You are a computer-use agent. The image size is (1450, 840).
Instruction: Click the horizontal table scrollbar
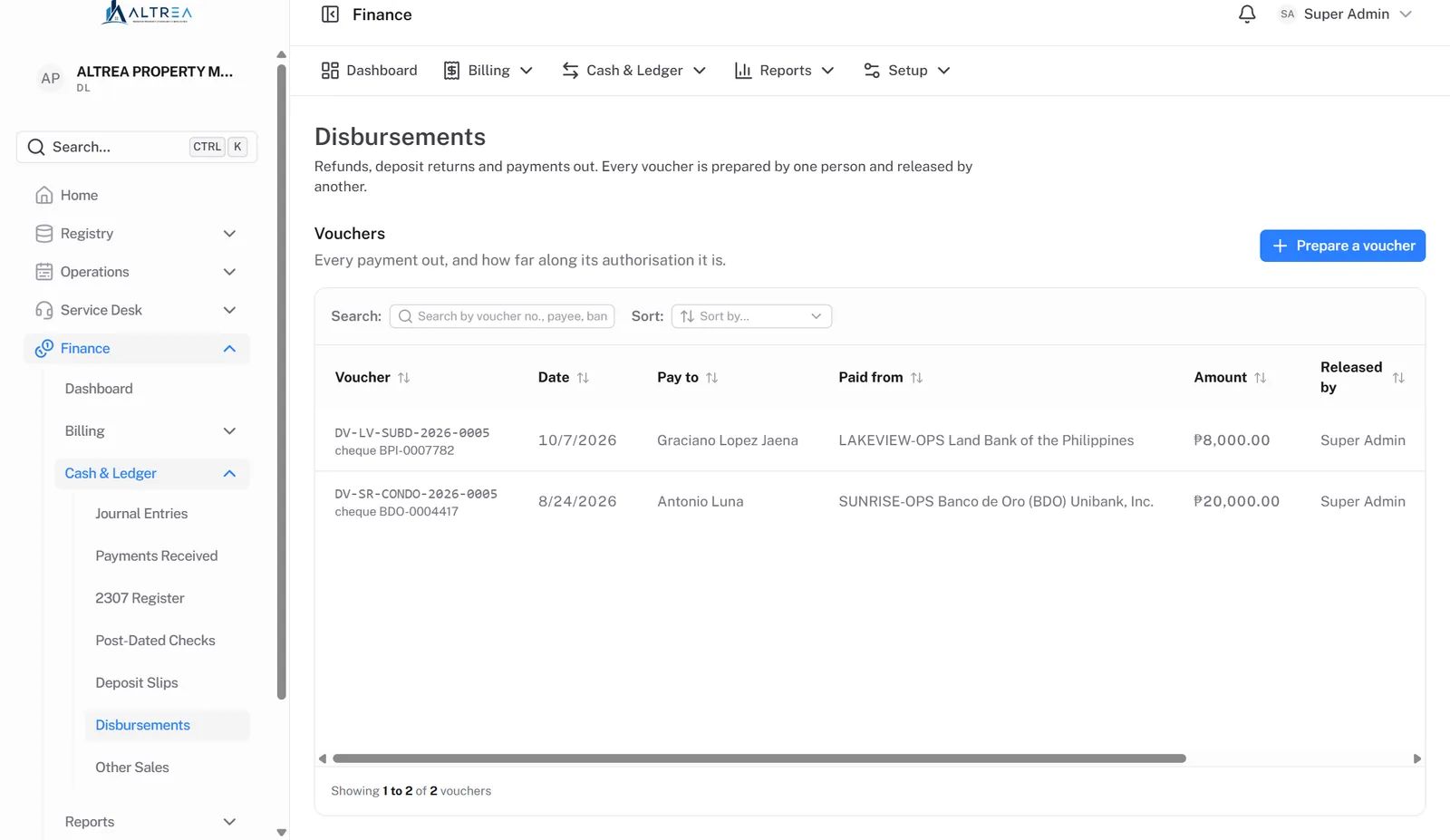click(759, 758)
